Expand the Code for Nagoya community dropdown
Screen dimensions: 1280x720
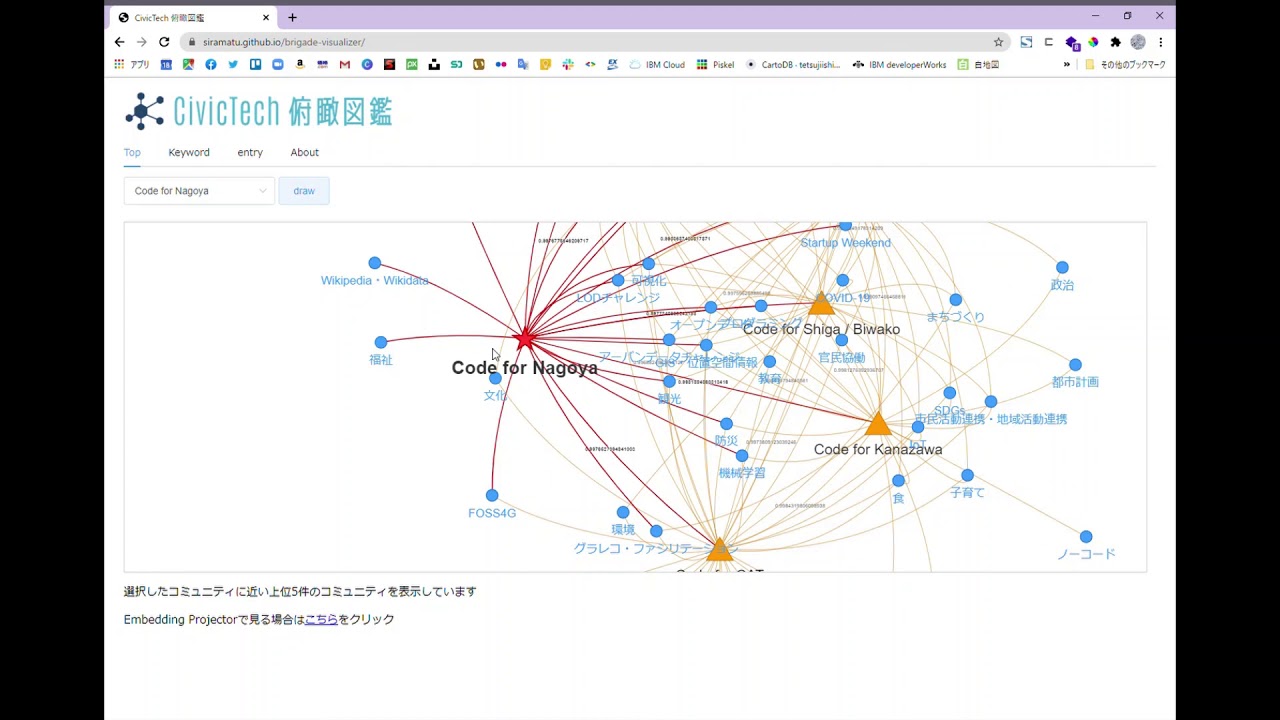199,191
